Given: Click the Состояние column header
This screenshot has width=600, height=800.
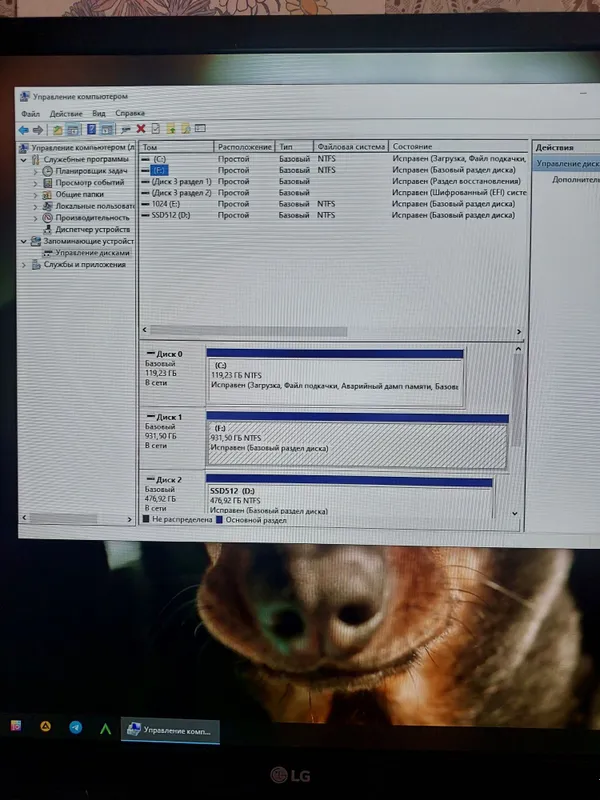Looking at the screenshot, I should coord(458,147).
